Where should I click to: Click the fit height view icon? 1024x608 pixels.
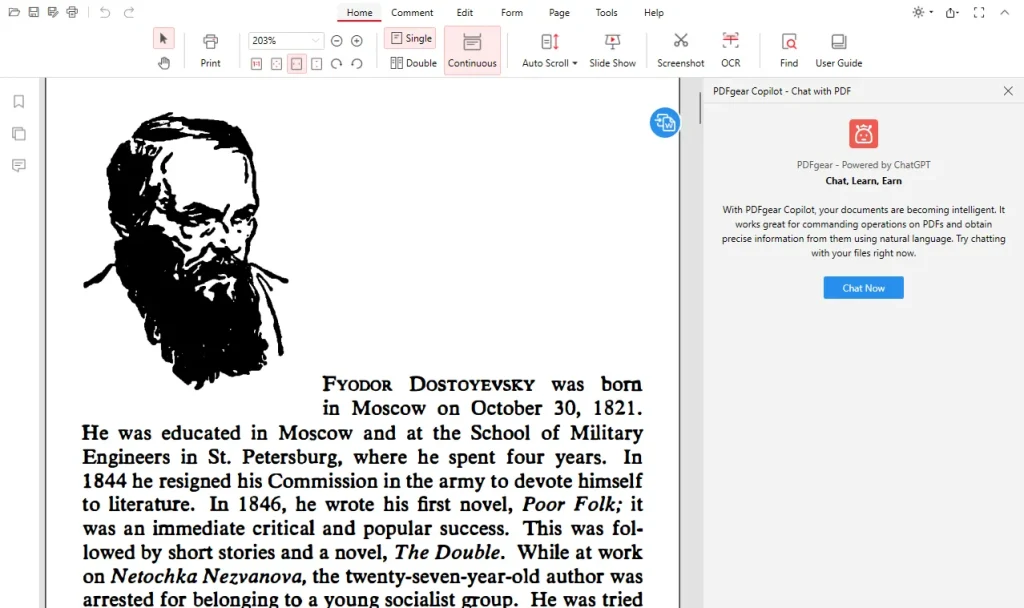[x=317, y=64]
